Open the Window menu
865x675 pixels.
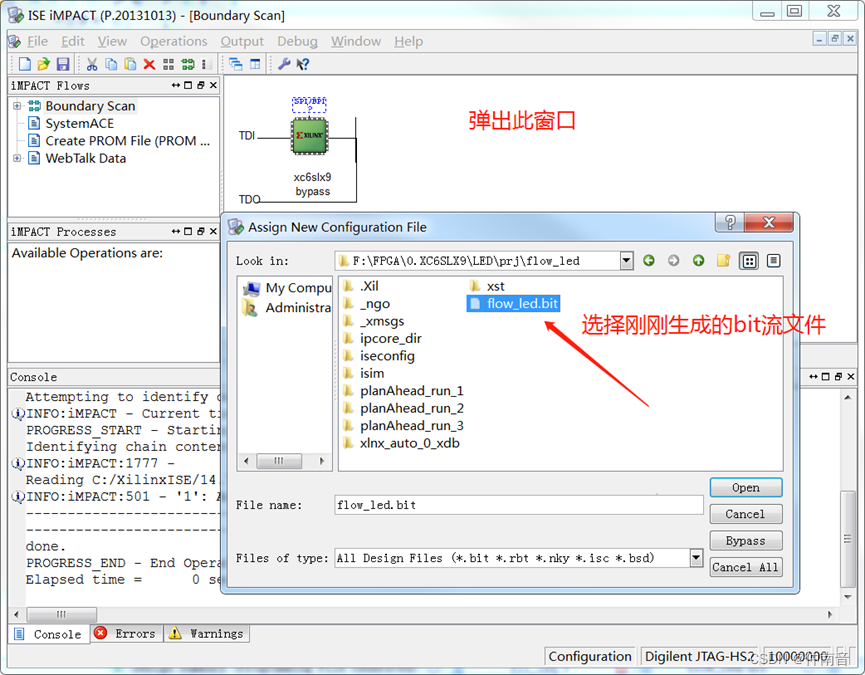click(x=356, y=41)
